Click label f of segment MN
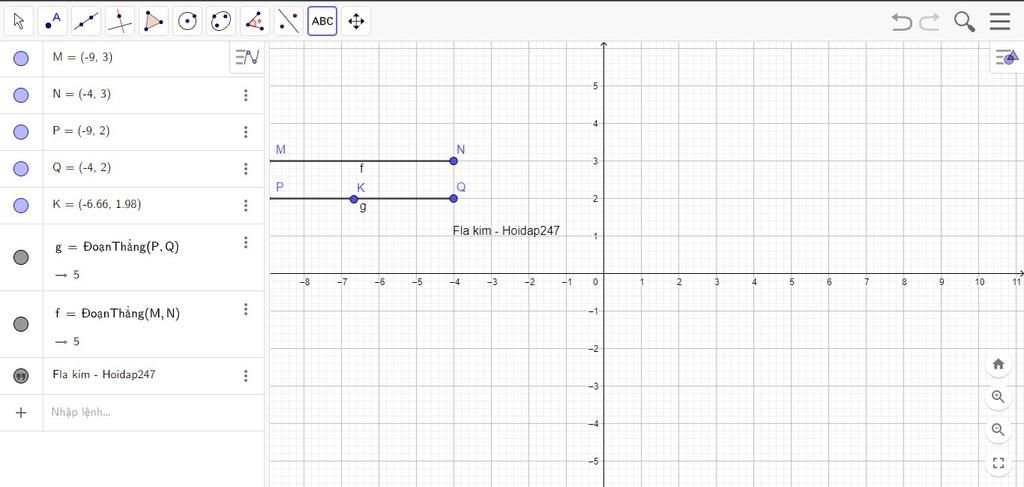 click(362, 168)
